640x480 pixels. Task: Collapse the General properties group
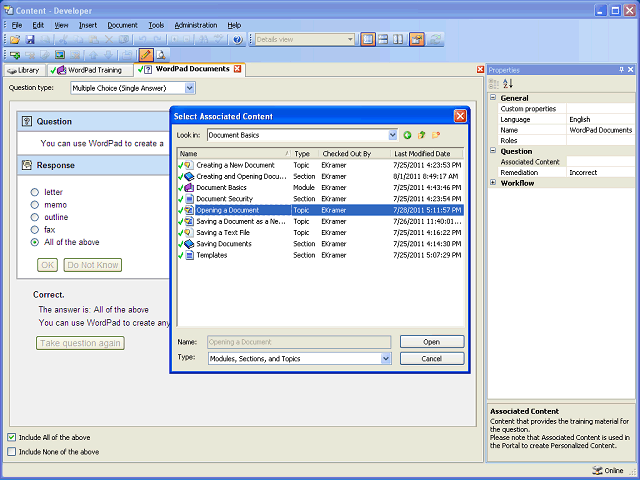[493, 98]
